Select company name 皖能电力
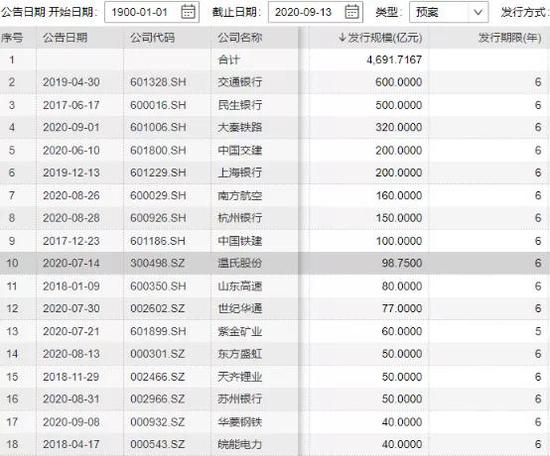Image resolution: width=550 pixels, height=456 pixels. pos(240,444)
